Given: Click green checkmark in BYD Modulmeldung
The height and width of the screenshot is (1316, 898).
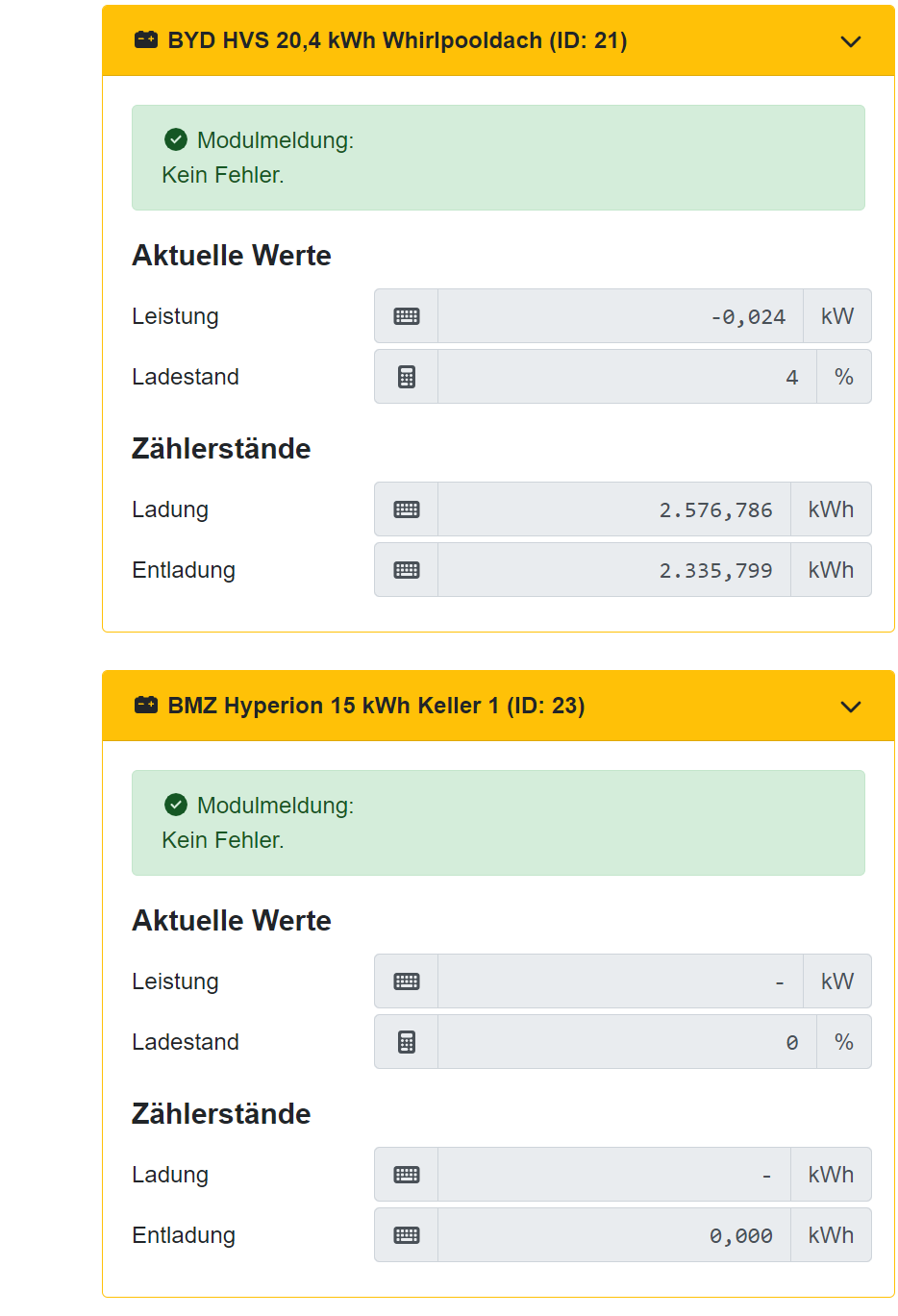Looking at the screenshot, I should coord(176,140).
